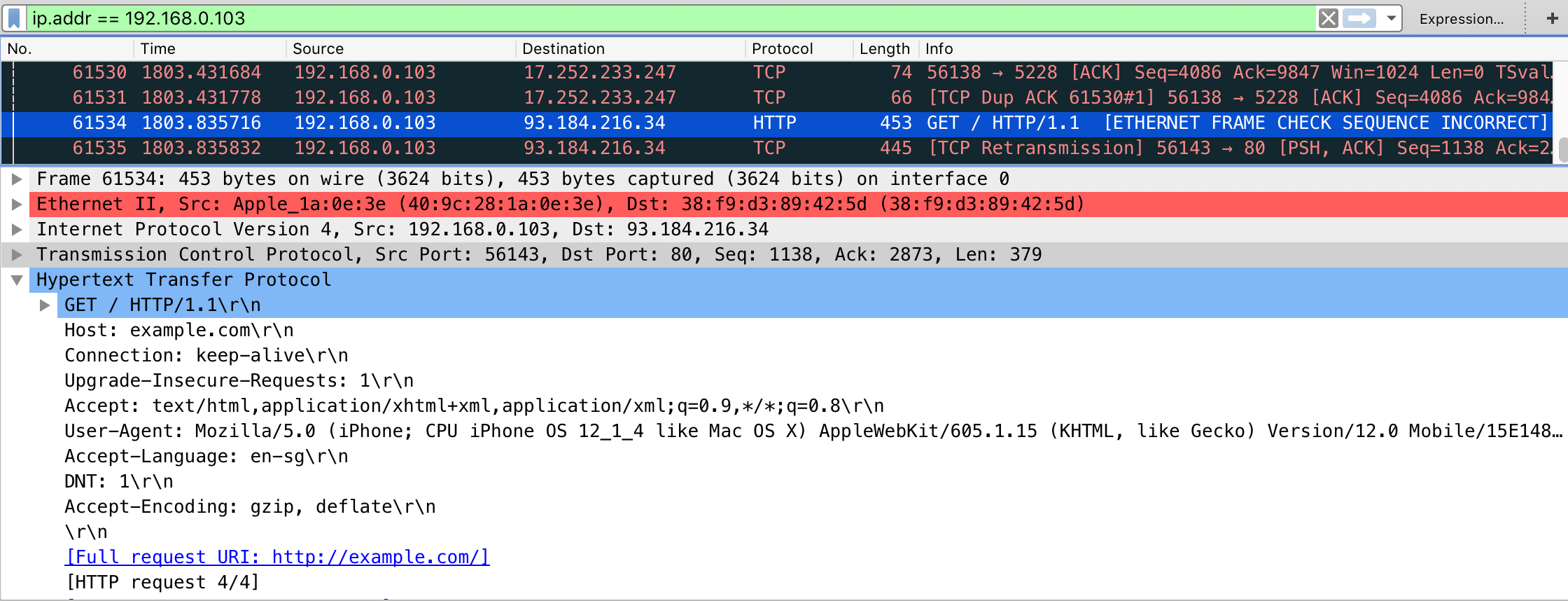Sort packets by Time column header

pos(158,49)
